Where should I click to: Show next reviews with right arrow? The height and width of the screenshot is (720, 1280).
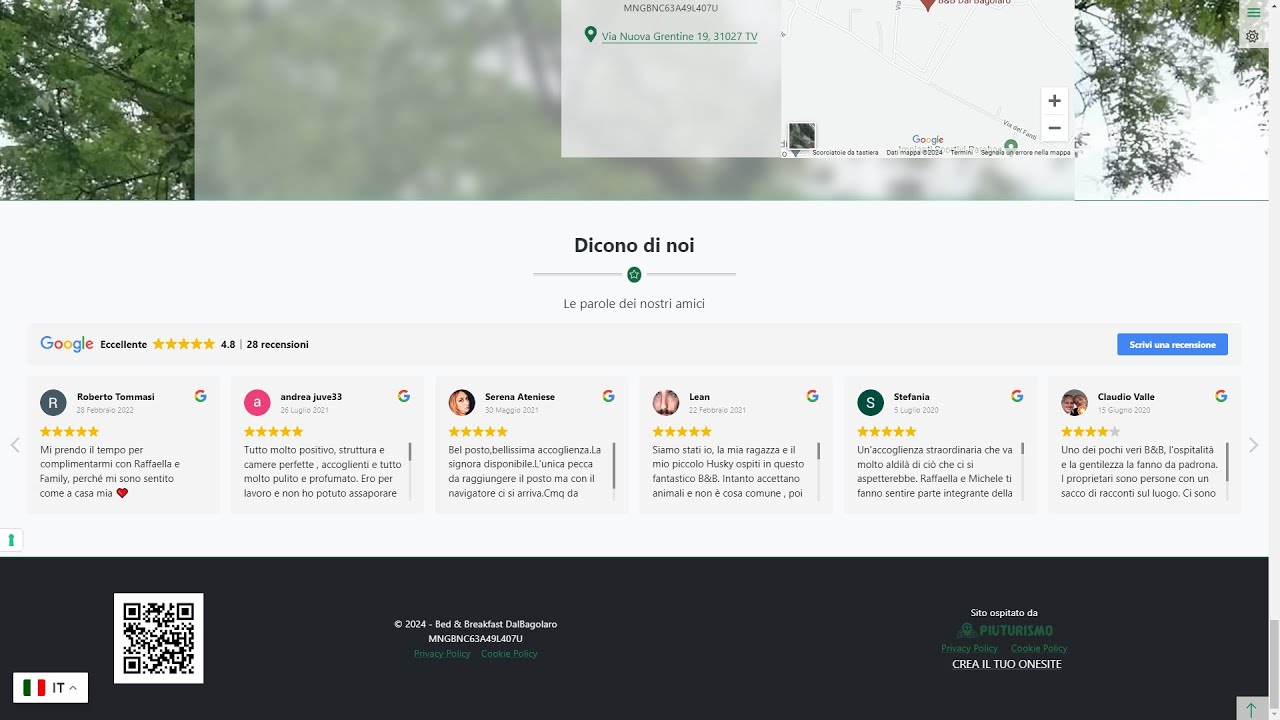(1253, 445)
